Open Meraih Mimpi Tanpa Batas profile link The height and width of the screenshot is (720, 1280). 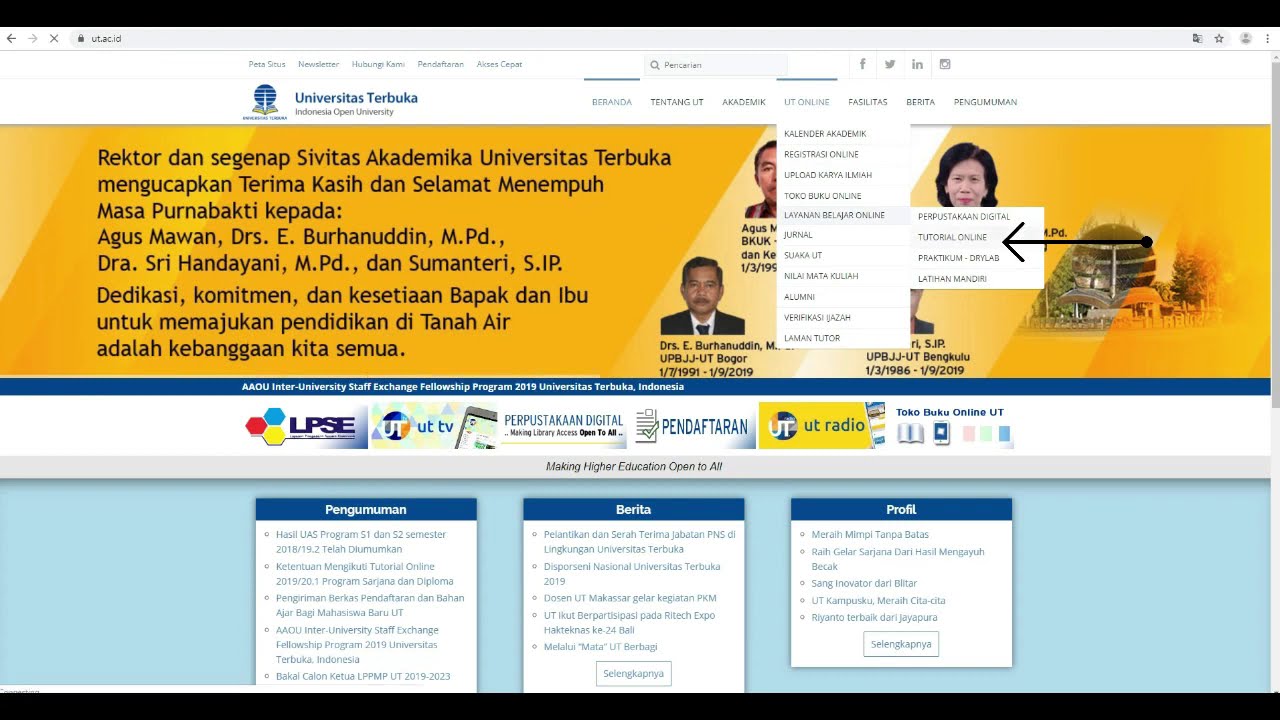click(x=870, y=534)
